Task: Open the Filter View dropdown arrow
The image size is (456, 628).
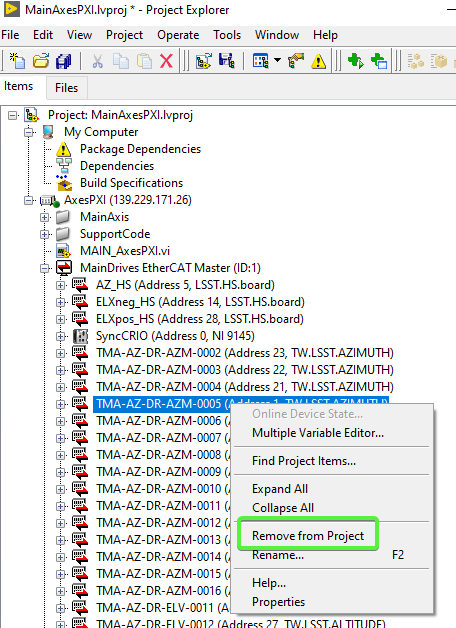Action: click(x=277, y=60)
